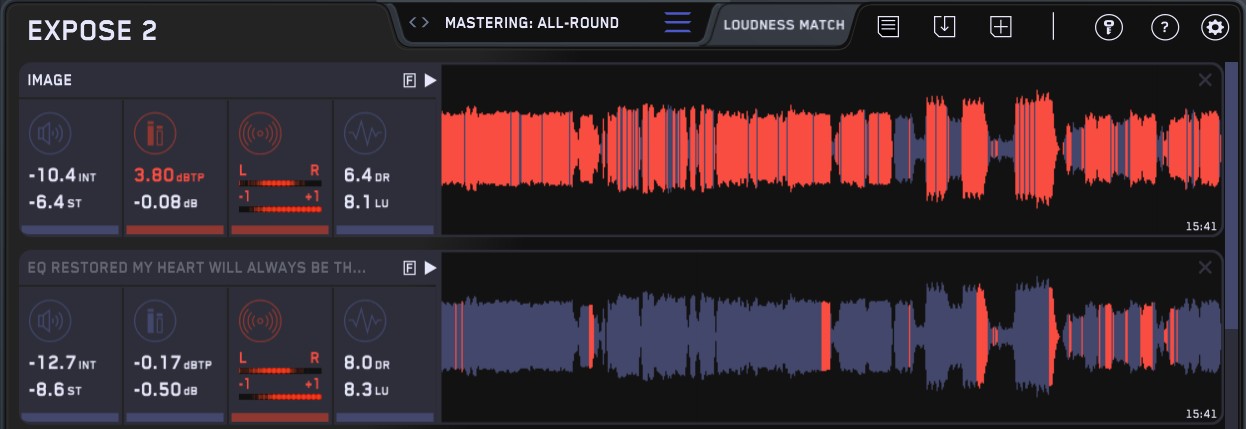Toggle the F button on IMAGE track
Image resolution: width=1246 pixels, height=429 pixels.
(x=409, y=80)
